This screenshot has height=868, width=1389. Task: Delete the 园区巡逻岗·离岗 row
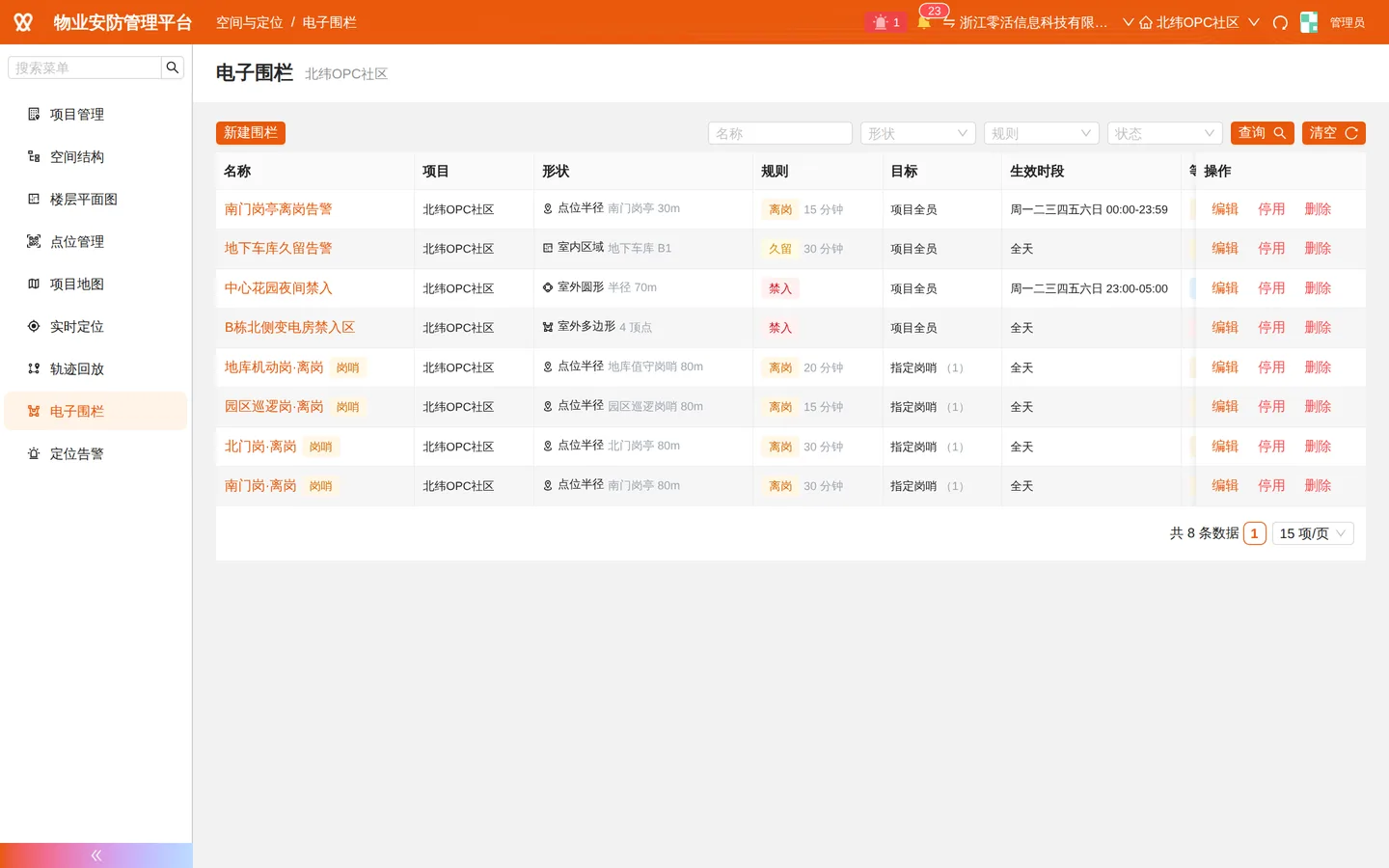[x=1318, y=407]
